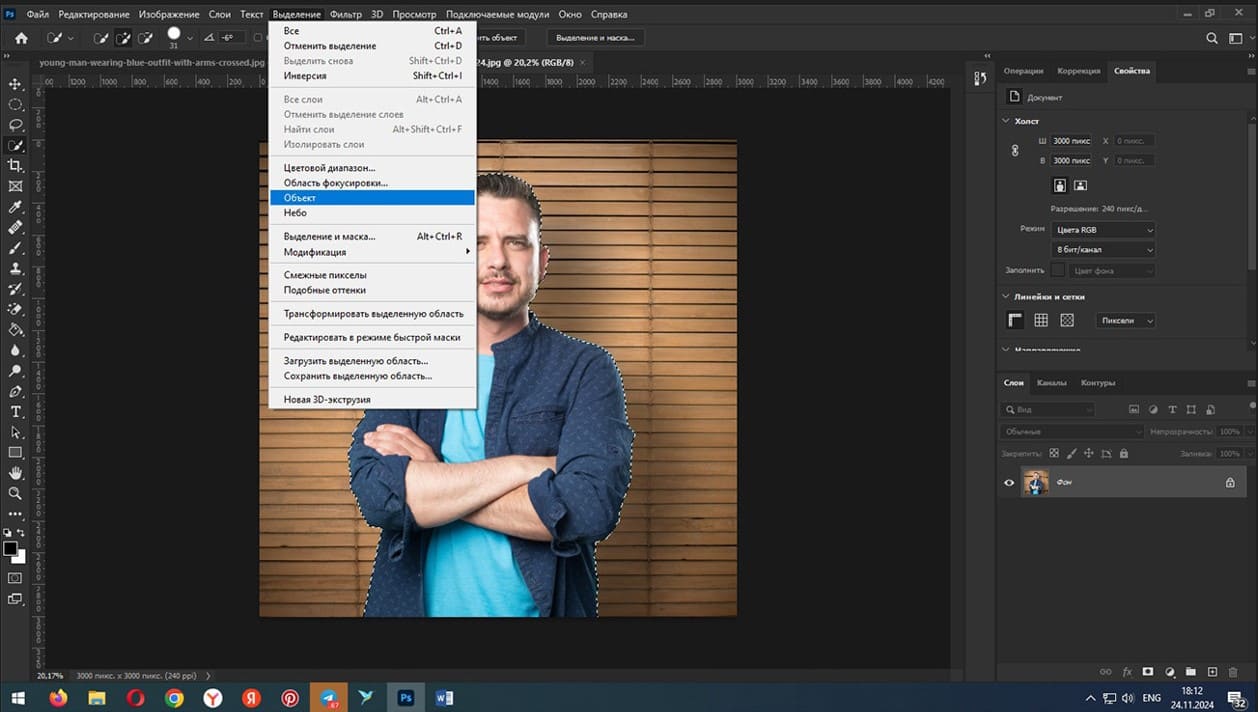Collapse the Холст section
The height and width of the screenshot is (712, 1258).
pyautogui.click(x=1006, y=121)
